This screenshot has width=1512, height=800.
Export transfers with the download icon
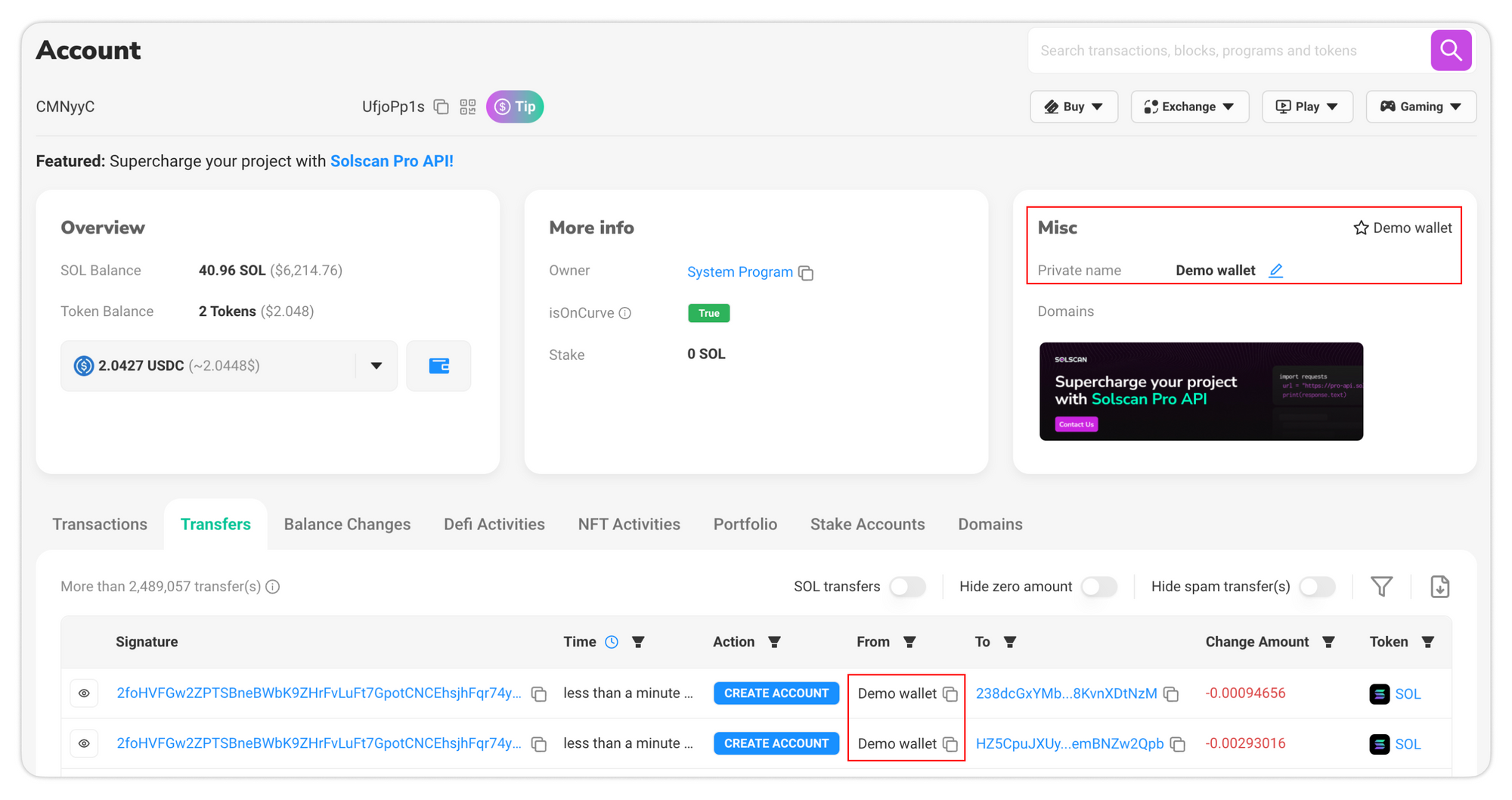click(1439, 587)
